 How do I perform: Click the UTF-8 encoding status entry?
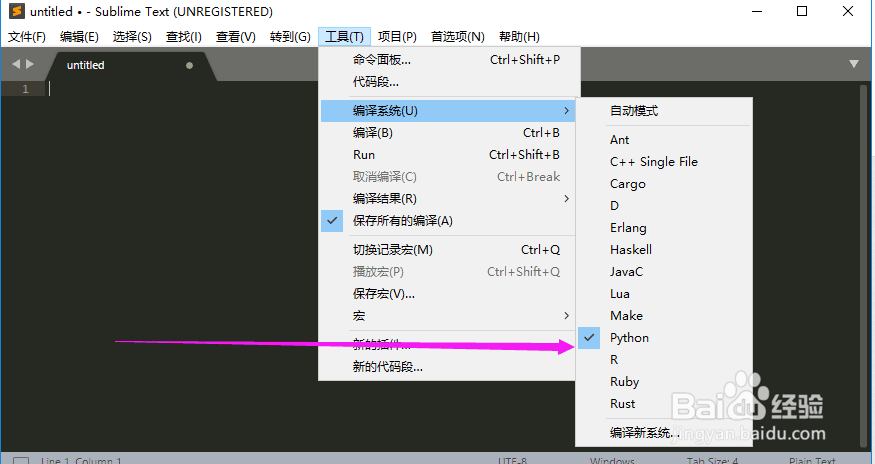click(512, 461)
